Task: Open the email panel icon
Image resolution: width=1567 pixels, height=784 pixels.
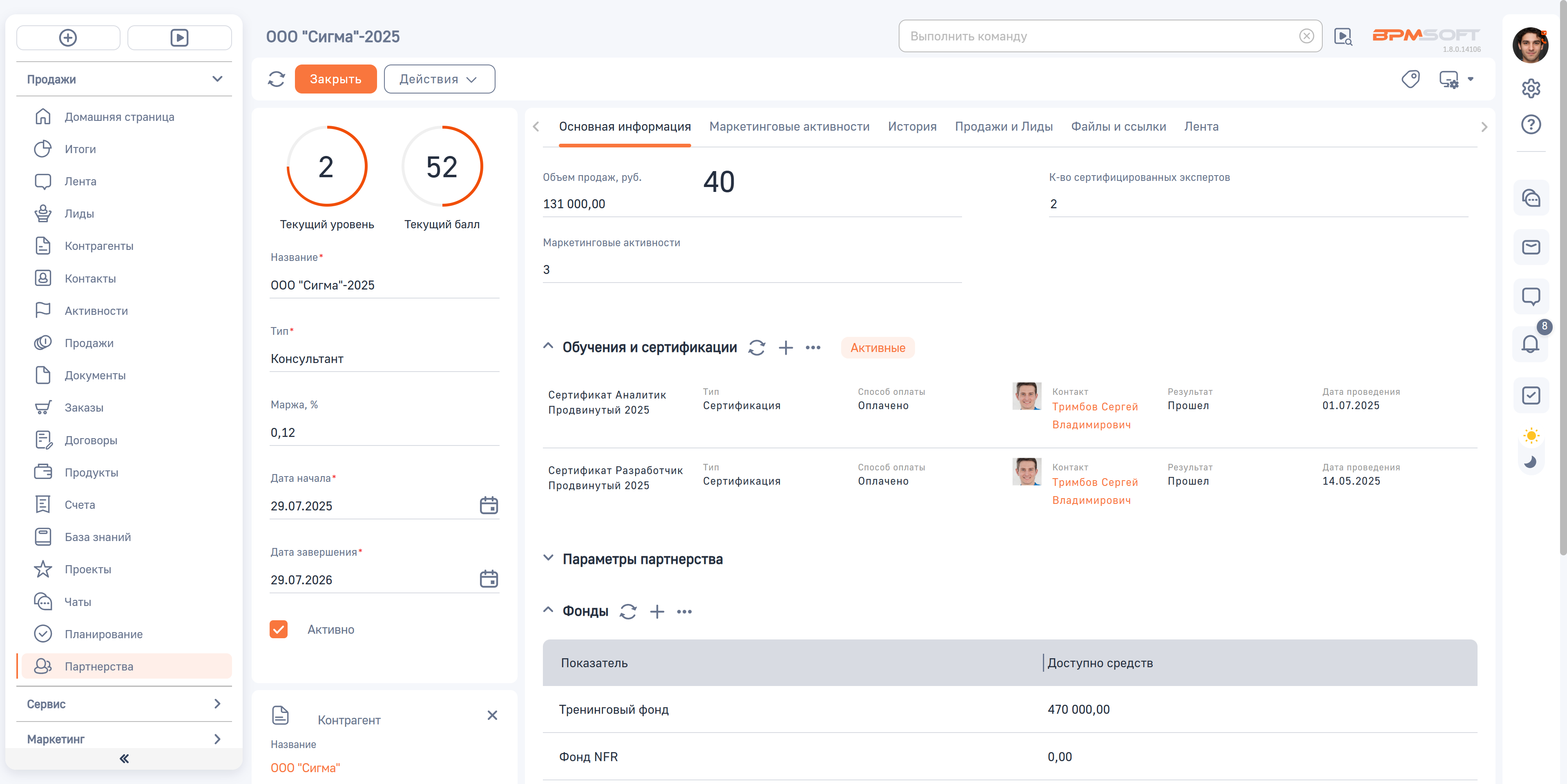Action: [x=1531, y=247]
